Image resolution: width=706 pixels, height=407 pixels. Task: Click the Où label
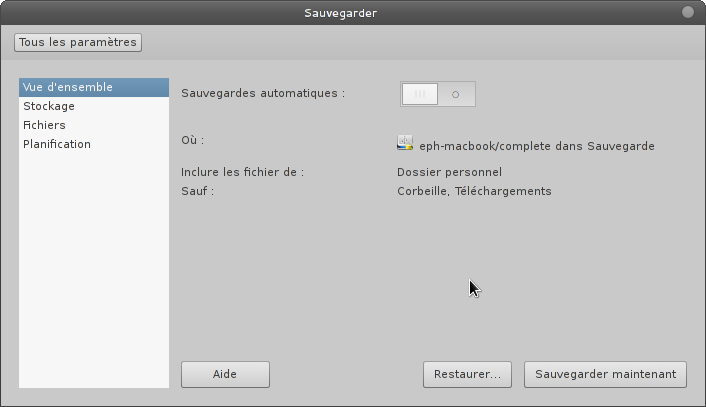click(x=192, y=140)
